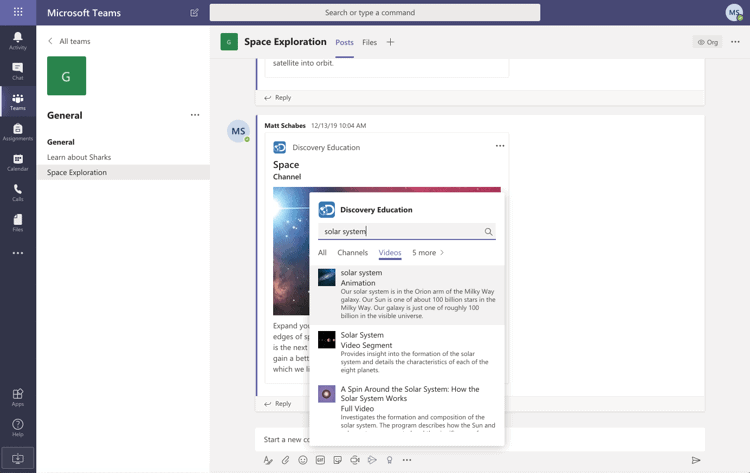This screenshot has width=750, height=473.
Task: Go back to All teams
Action: pos(69,41)
